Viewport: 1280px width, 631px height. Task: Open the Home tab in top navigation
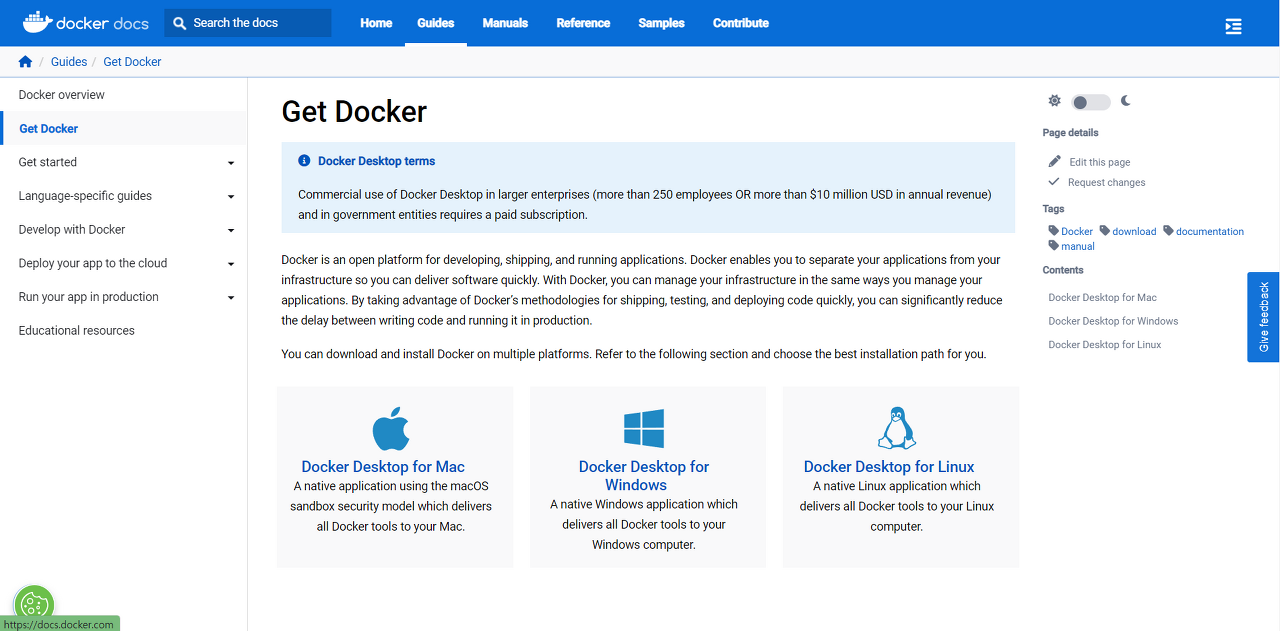(376, 23)
